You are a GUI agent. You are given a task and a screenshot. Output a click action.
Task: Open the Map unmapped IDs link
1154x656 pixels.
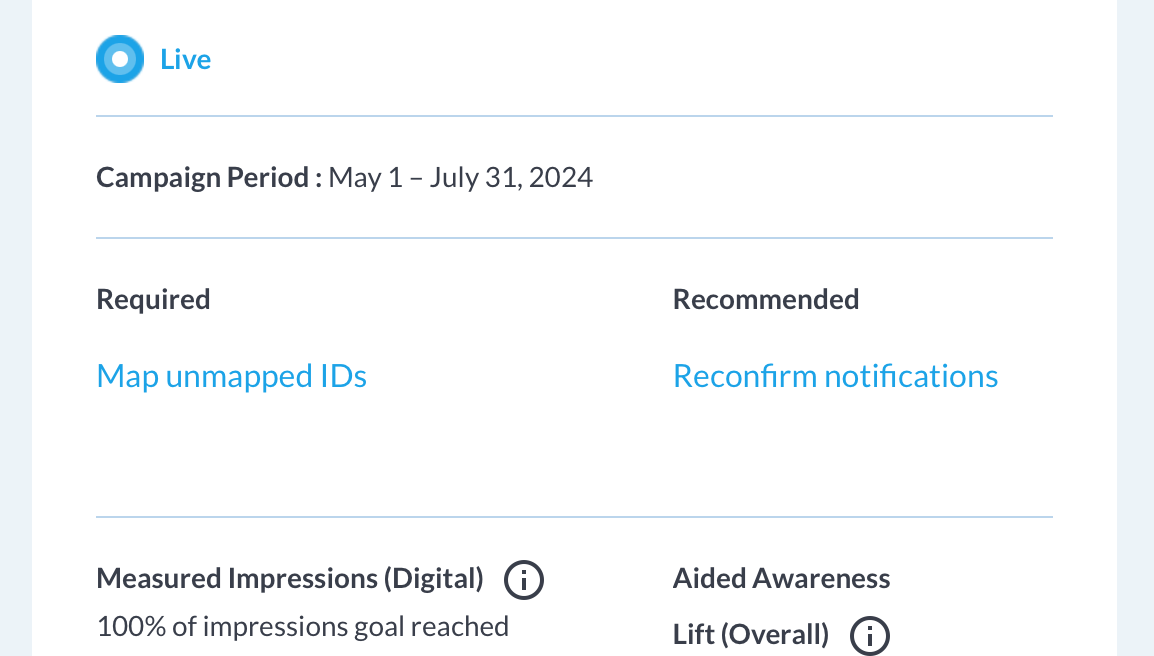(232, 376)
